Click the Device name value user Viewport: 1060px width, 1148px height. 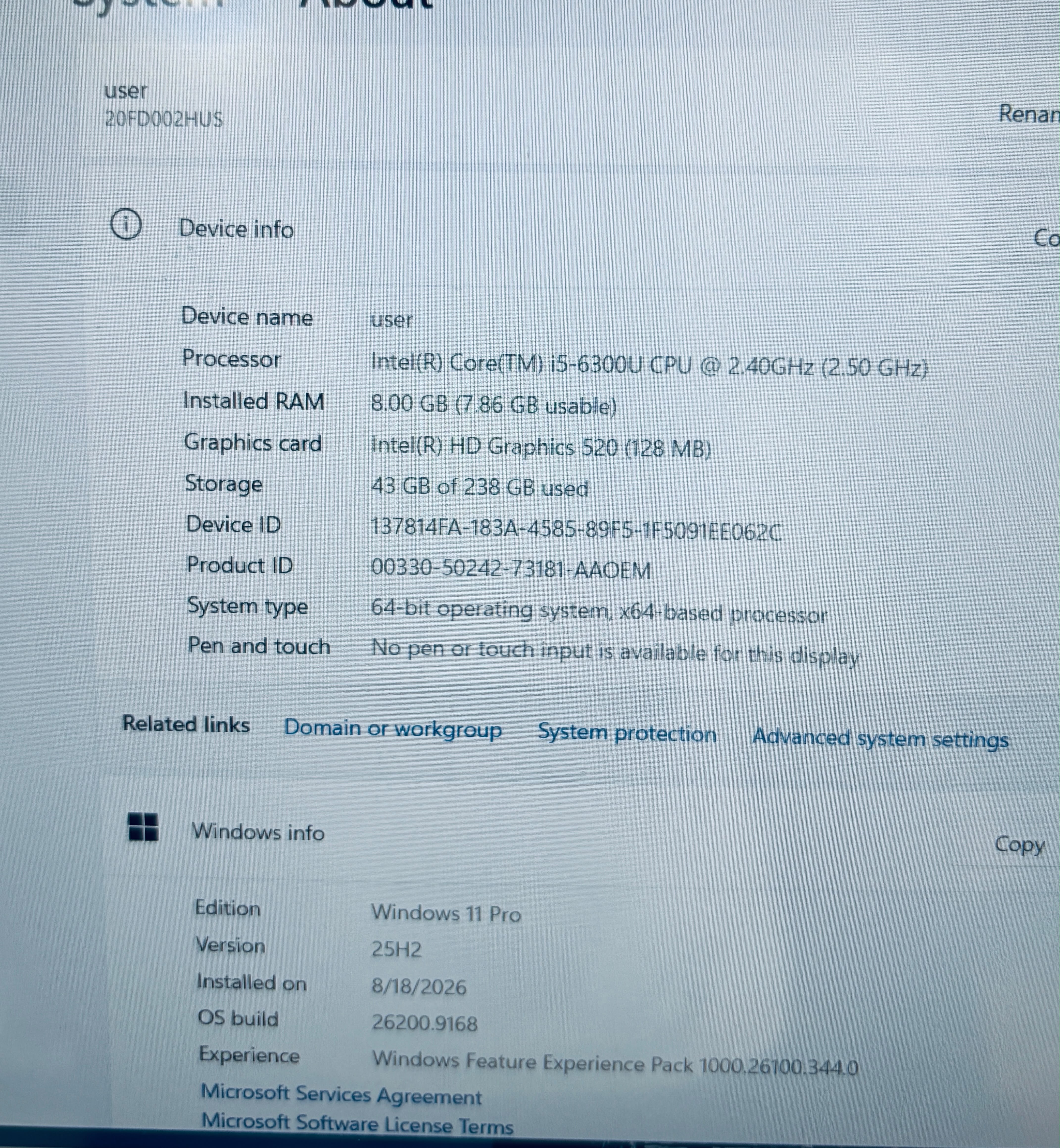tap(392, 320)
